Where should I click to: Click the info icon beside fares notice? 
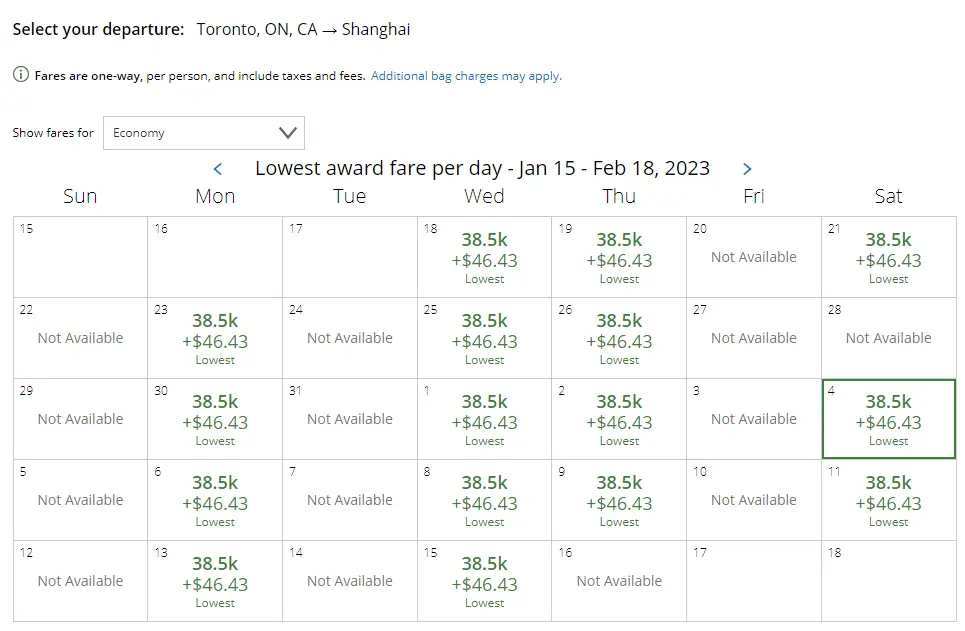click(21, 75)
